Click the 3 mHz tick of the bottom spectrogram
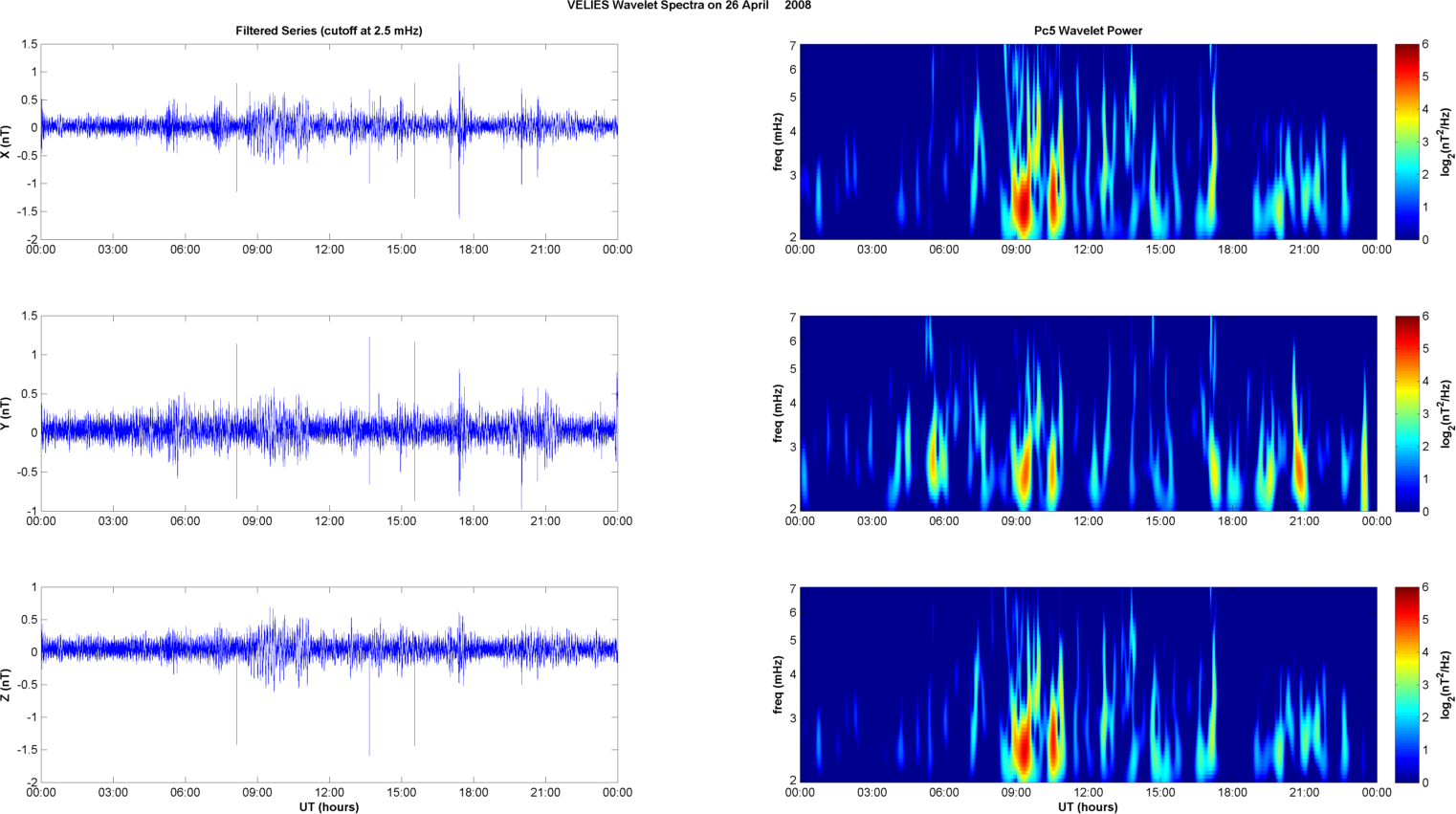Viewport: 1456px width, 814px height. [x=793, y=718]
